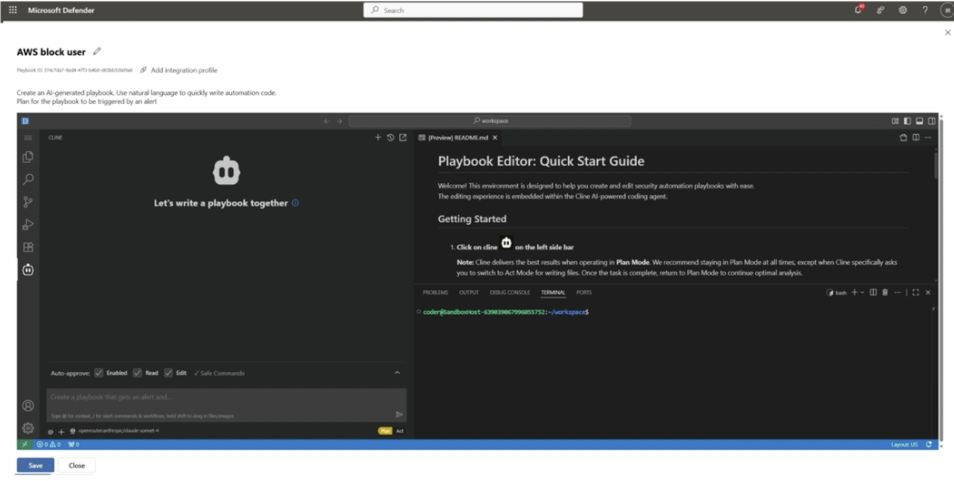Close the README.md preview tab
954x481 pixels.
pyautogui.click(x=495, y=138)
